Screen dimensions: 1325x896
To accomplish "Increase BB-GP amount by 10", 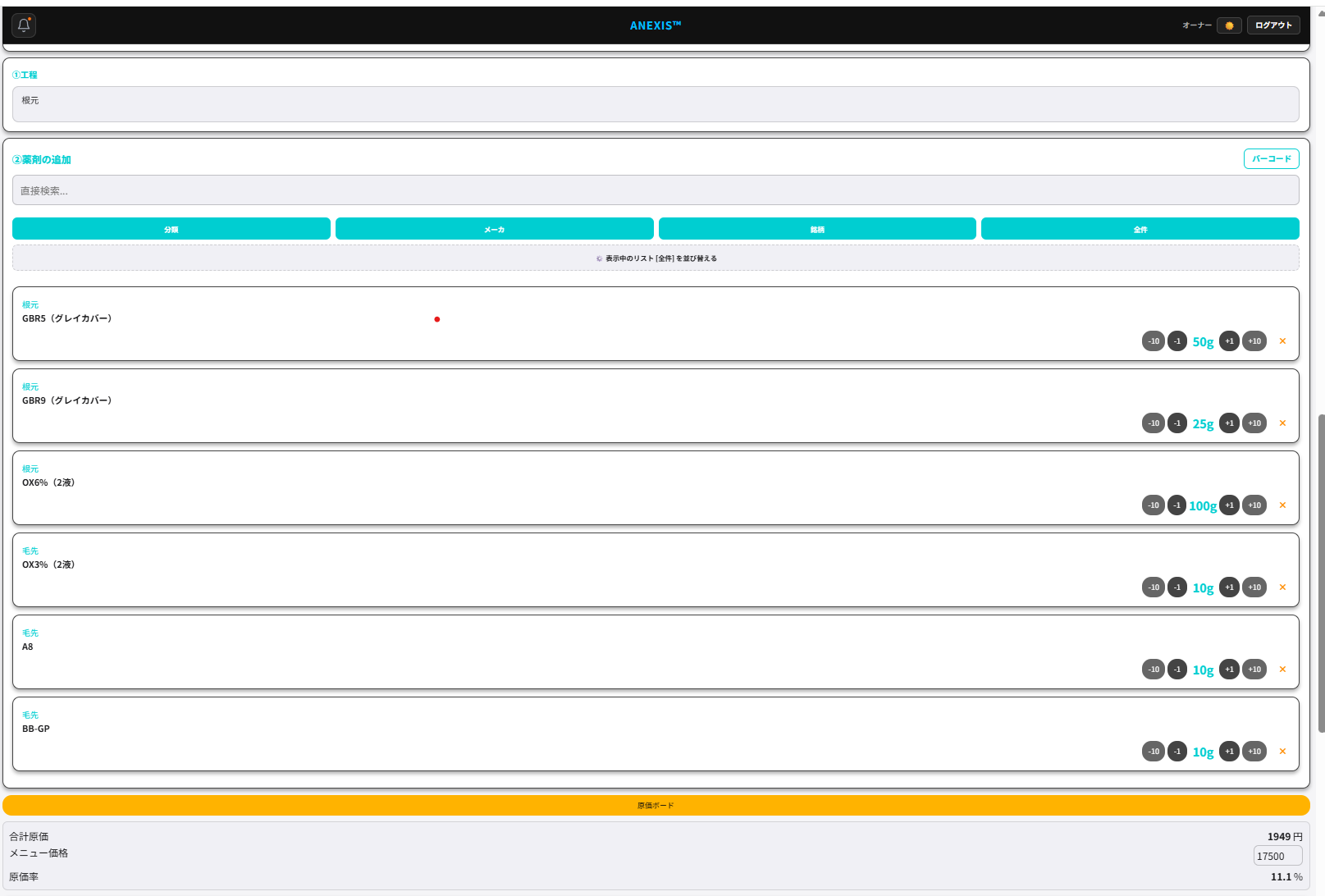I will pyautogui.click(x=1254, y=752).
